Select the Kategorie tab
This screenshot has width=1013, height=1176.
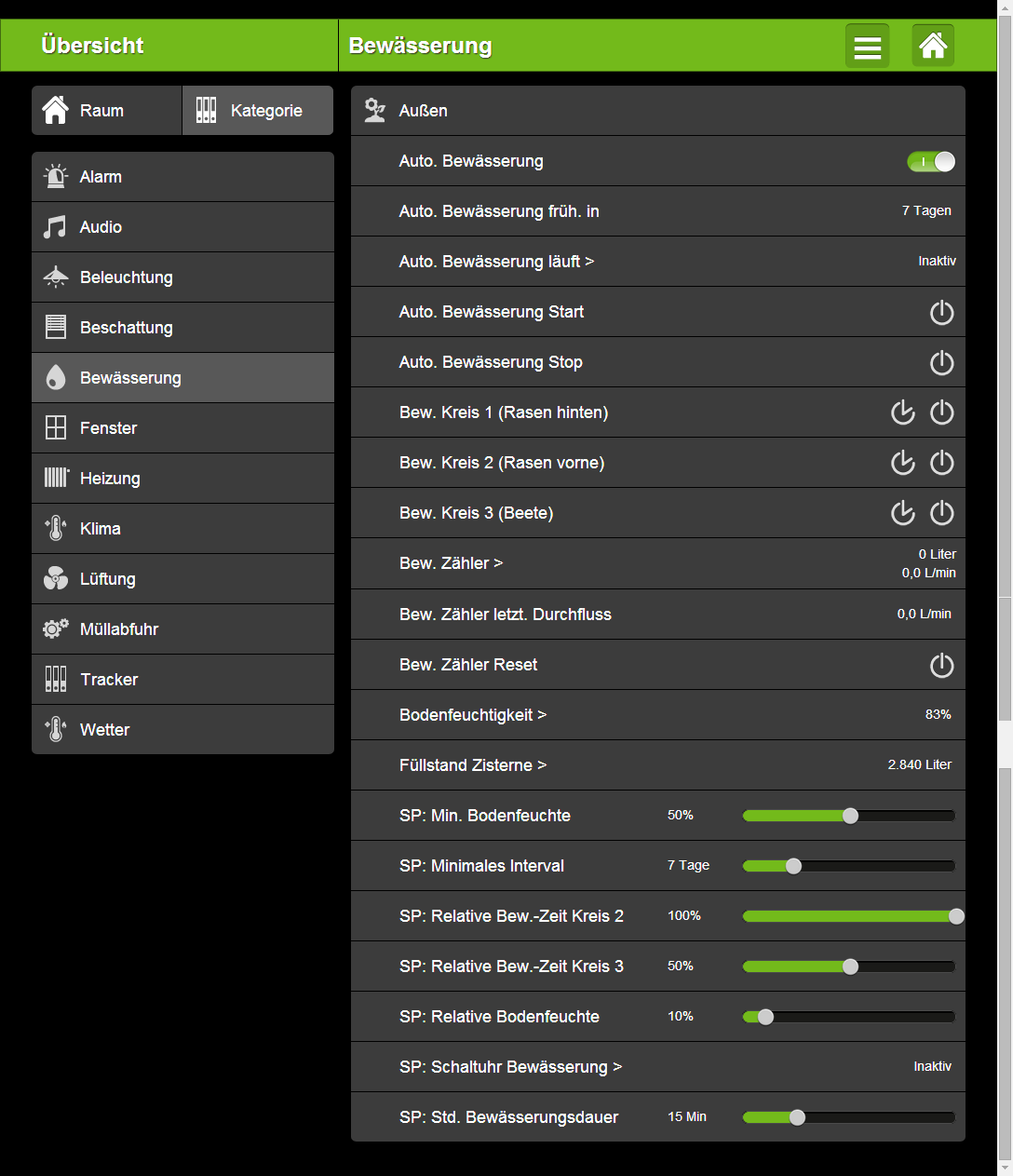pos(258,111)
